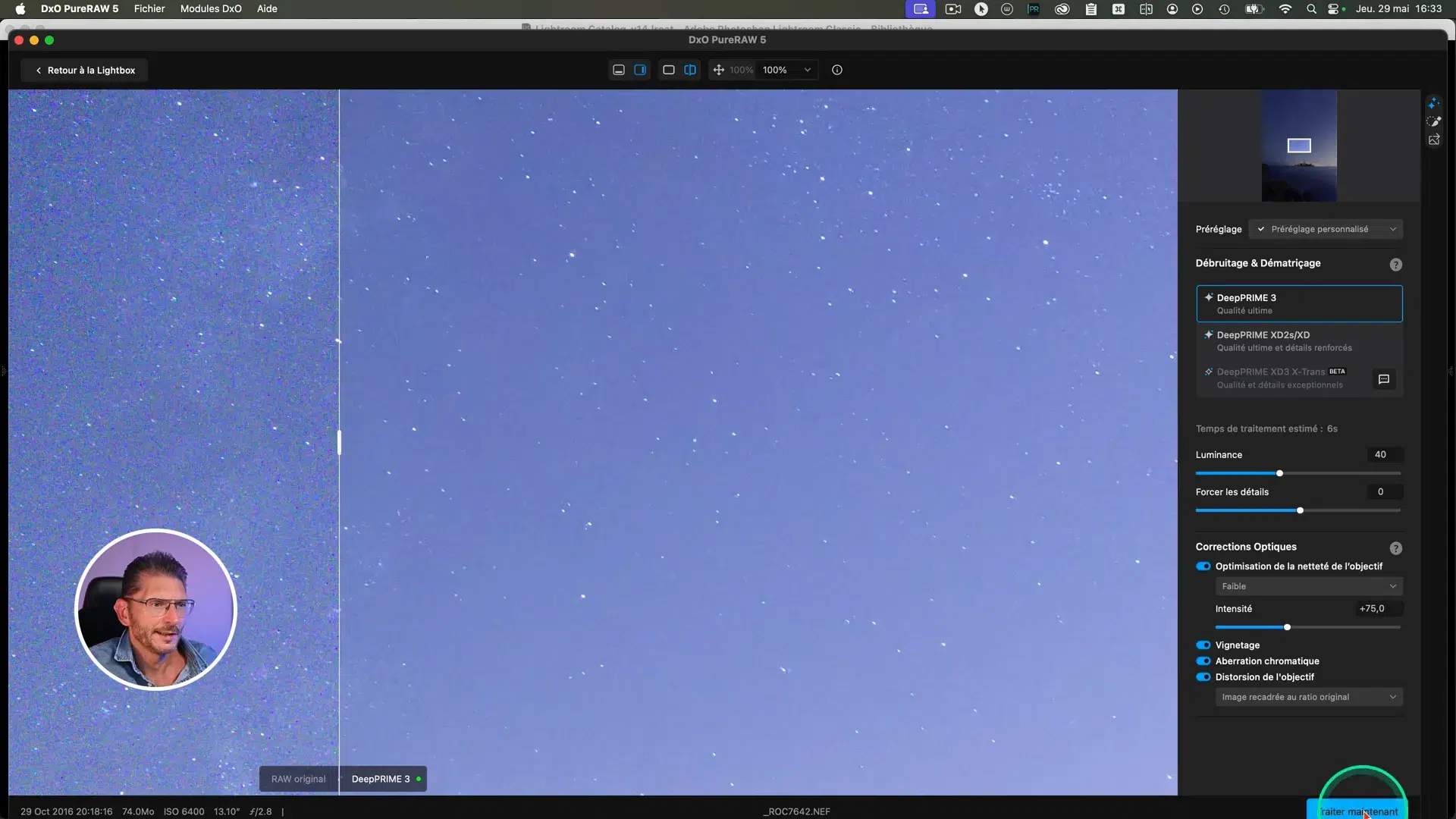Viewport: 1456px width, 819px height.
Task: Open the Modules DxO menu
Action: click(211, 9)
